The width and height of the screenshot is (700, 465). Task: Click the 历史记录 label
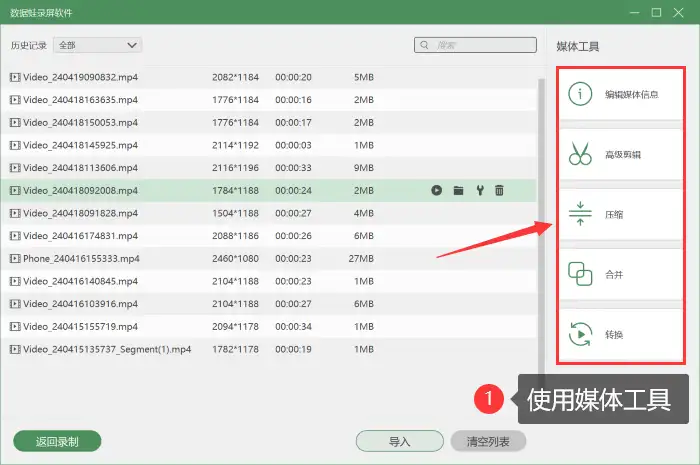29,46
